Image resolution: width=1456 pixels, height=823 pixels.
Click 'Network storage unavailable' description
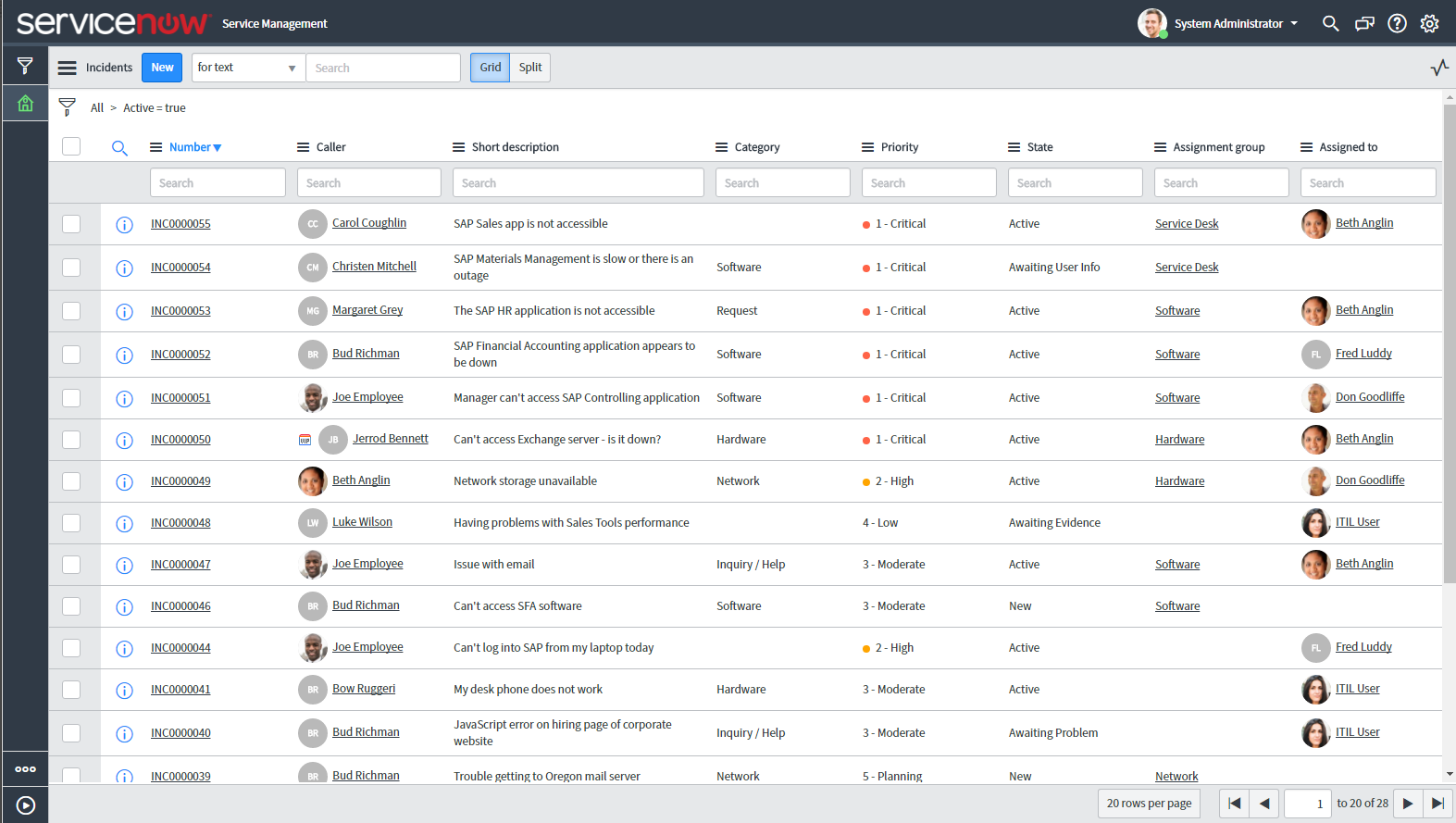[525, 481]
